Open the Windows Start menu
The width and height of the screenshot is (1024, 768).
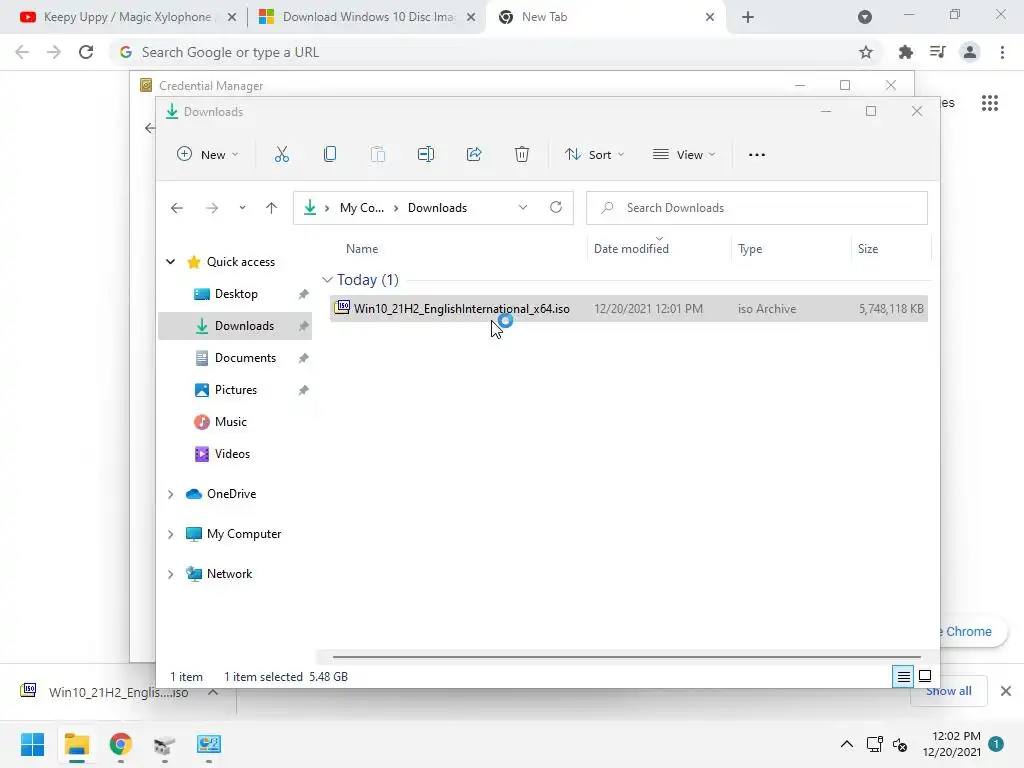click(x=33, y=744)
